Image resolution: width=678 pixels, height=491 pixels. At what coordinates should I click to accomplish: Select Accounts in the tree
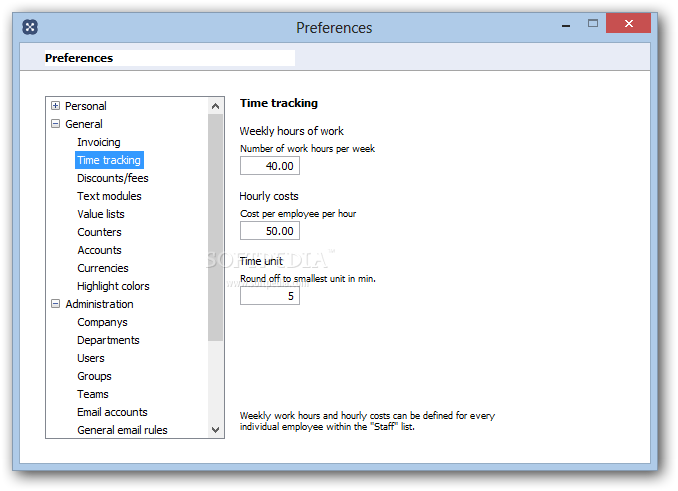(x=99, y=250)
